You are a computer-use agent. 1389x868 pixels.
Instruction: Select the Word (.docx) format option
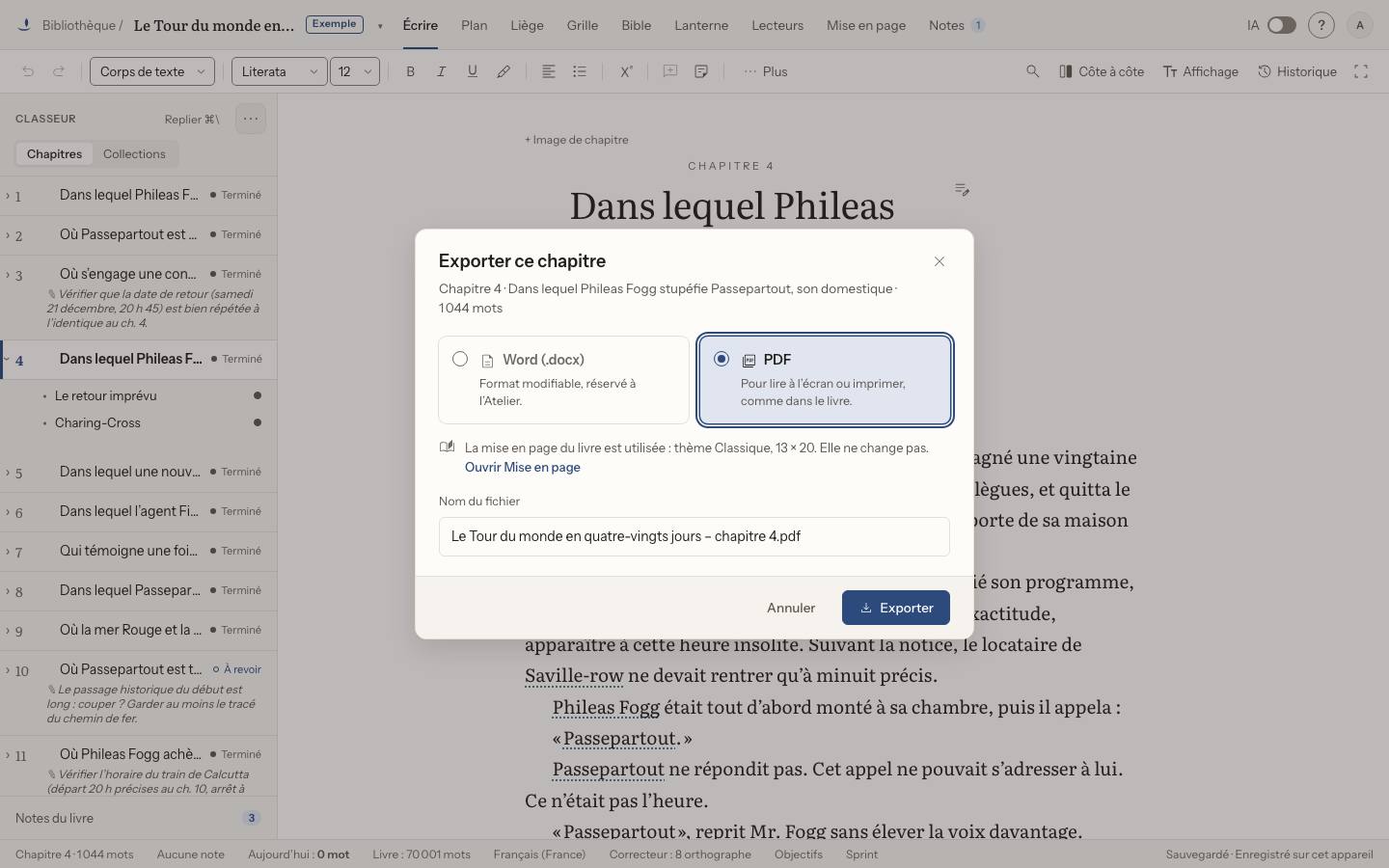point(564,380)
